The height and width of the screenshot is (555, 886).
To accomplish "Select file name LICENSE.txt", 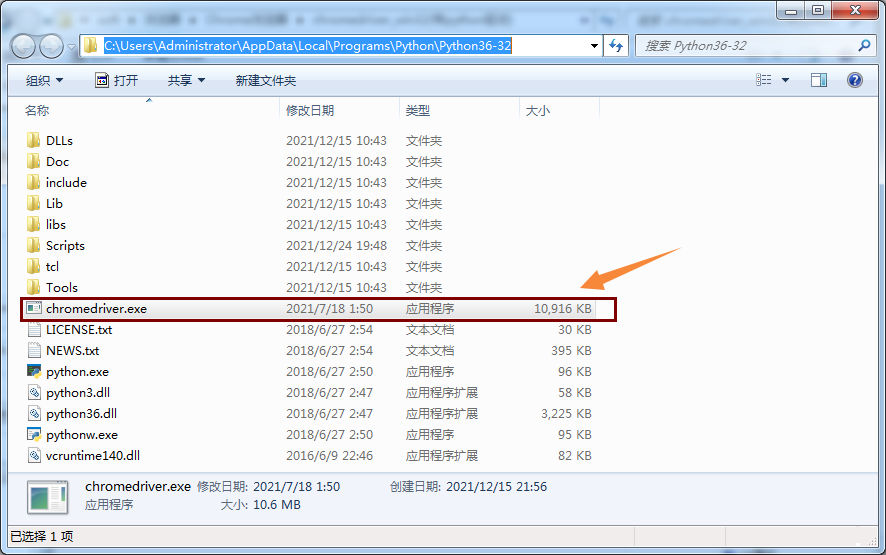I will click(79, 329).
